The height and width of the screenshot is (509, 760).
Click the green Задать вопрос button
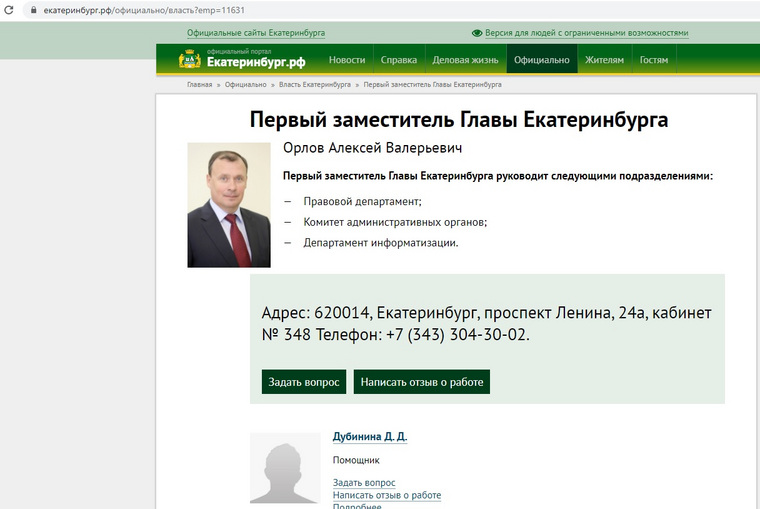pyautogui.click(x=304, y=382)
